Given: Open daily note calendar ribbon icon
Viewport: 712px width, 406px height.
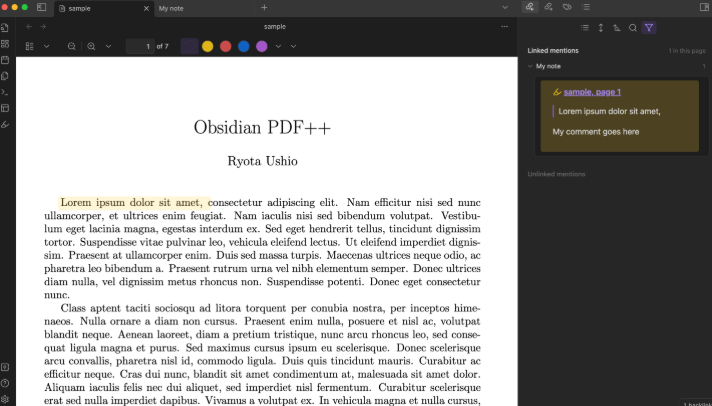Looking at the screenshot, I should (5, 60).
